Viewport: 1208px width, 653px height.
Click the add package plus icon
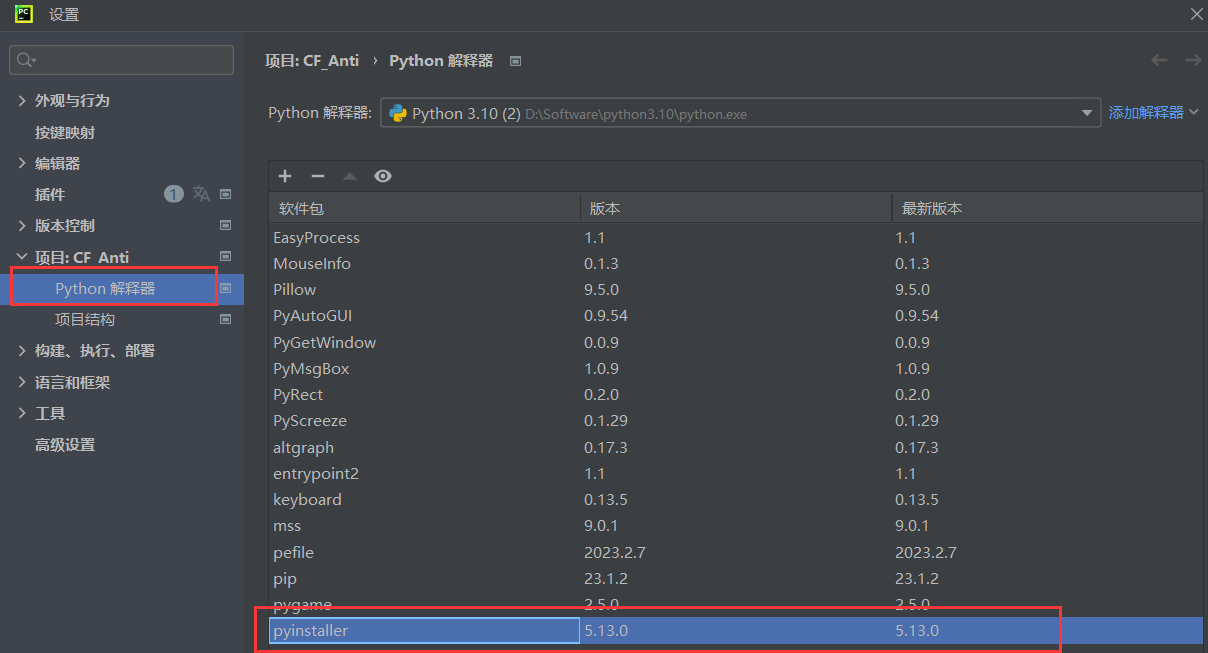(285, 176)
